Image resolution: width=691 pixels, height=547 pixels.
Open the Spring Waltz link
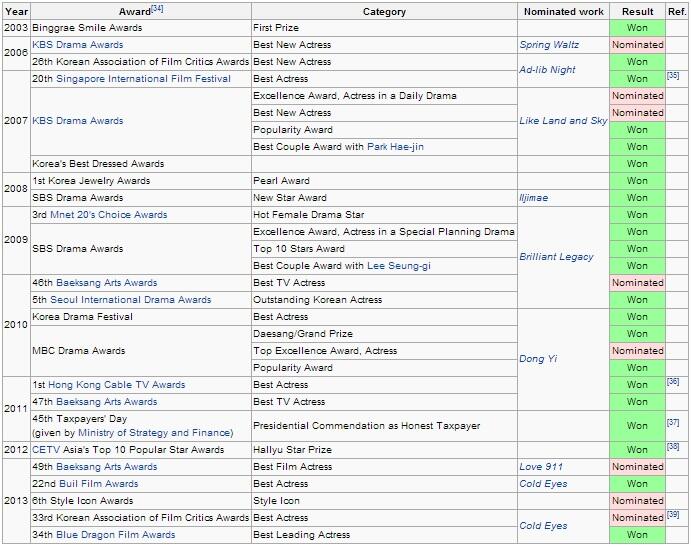[x=549, y=45]
